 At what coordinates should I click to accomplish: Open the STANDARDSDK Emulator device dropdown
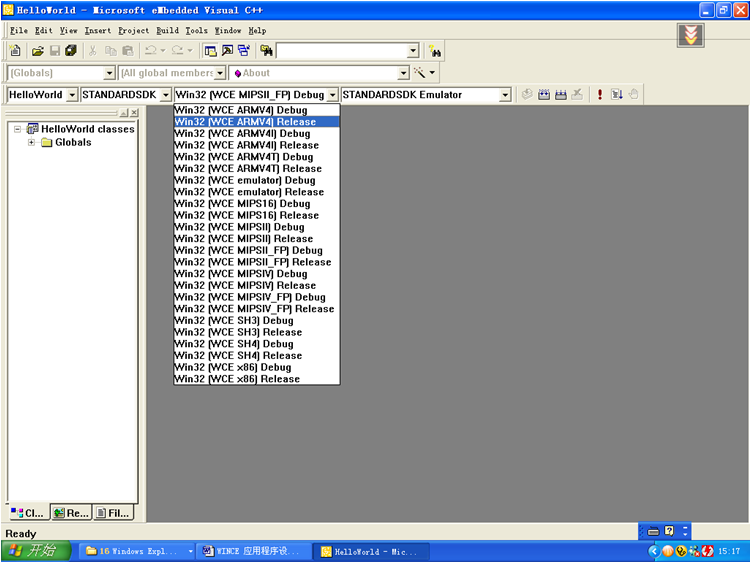[x=505, y=95]
